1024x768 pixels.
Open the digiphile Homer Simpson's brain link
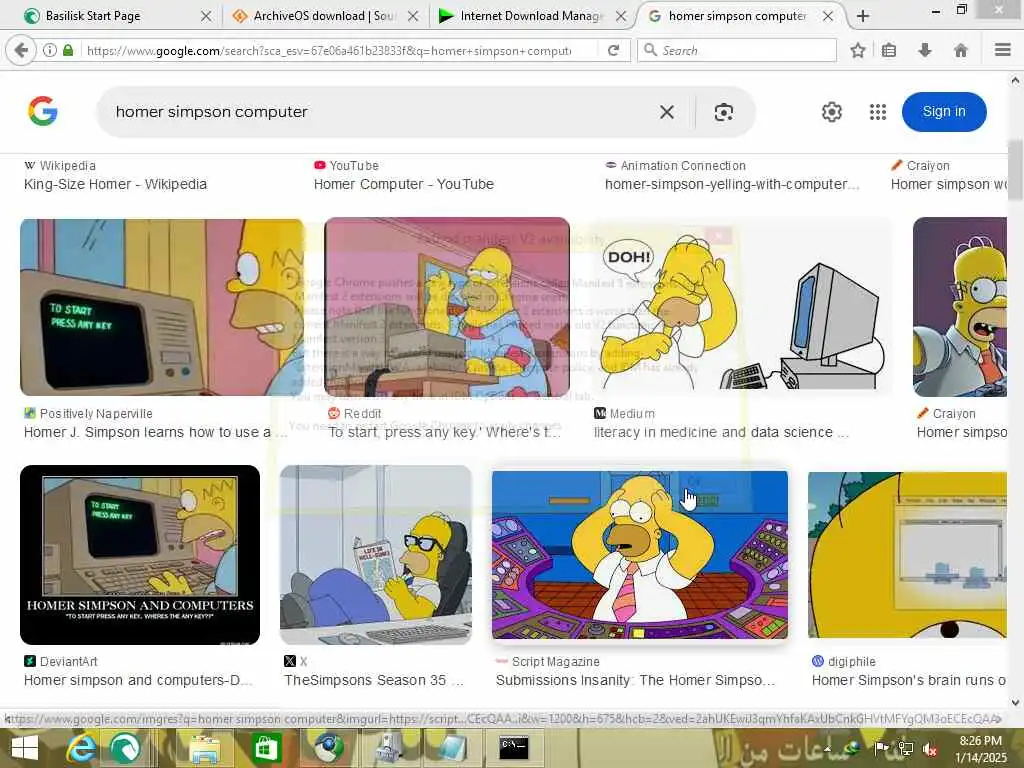pyautogui.click(x=908, y=680)
